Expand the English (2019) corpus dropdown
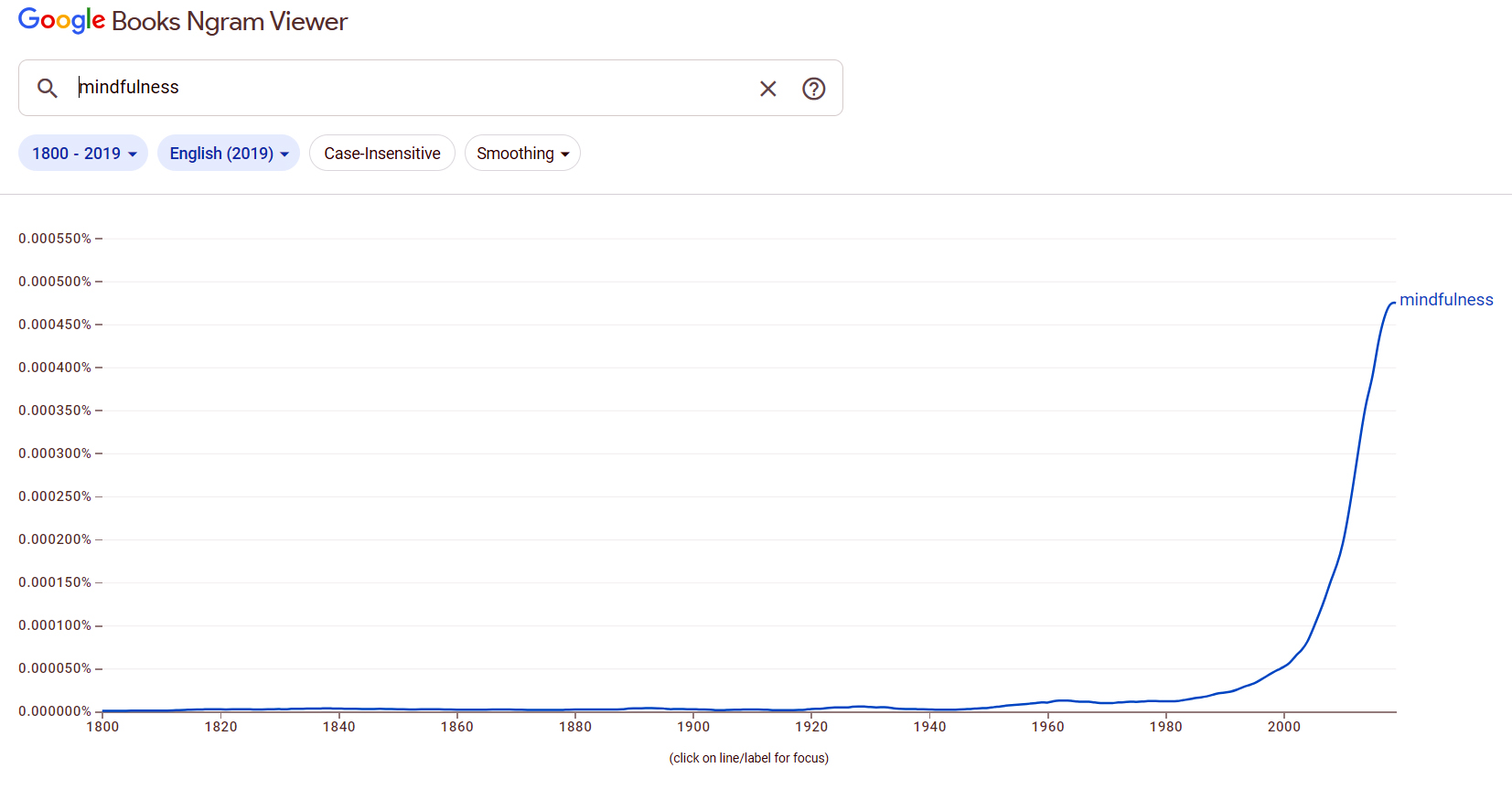Screen dimensions: 1512x800 pyautogui.click(x=229, y=154)
